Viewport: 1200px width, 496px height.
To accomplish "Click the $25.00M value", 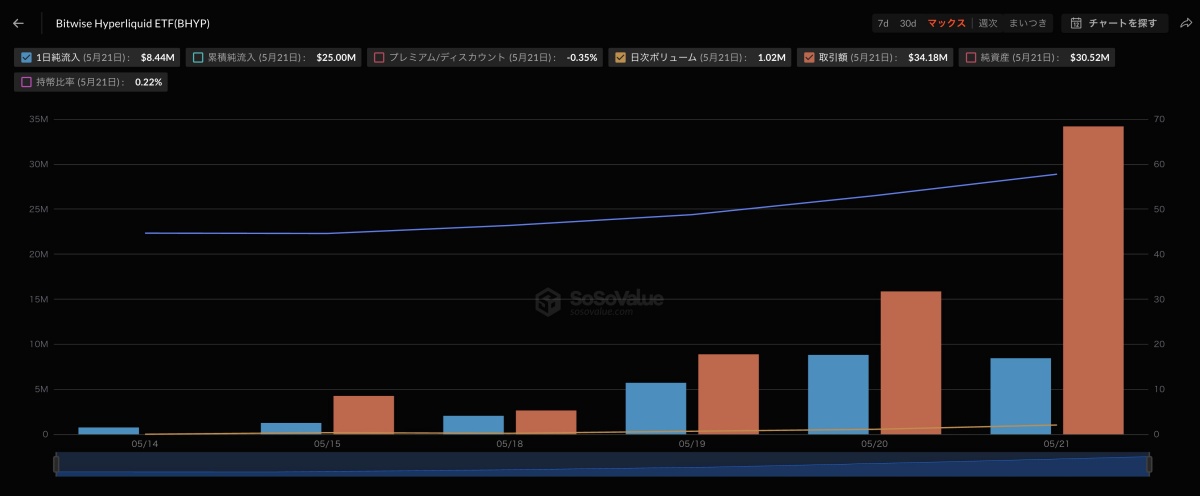I will tap(336, 57).
